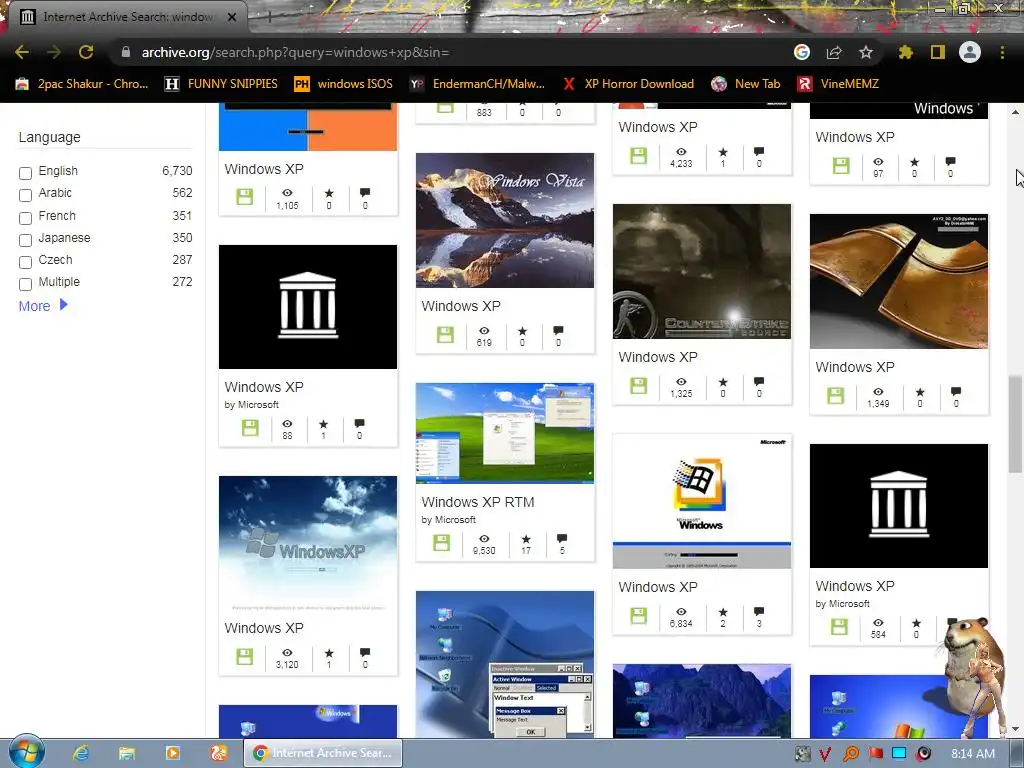Bookmark this page with the star icon
1024x768 pixels.
click(866, 52)
